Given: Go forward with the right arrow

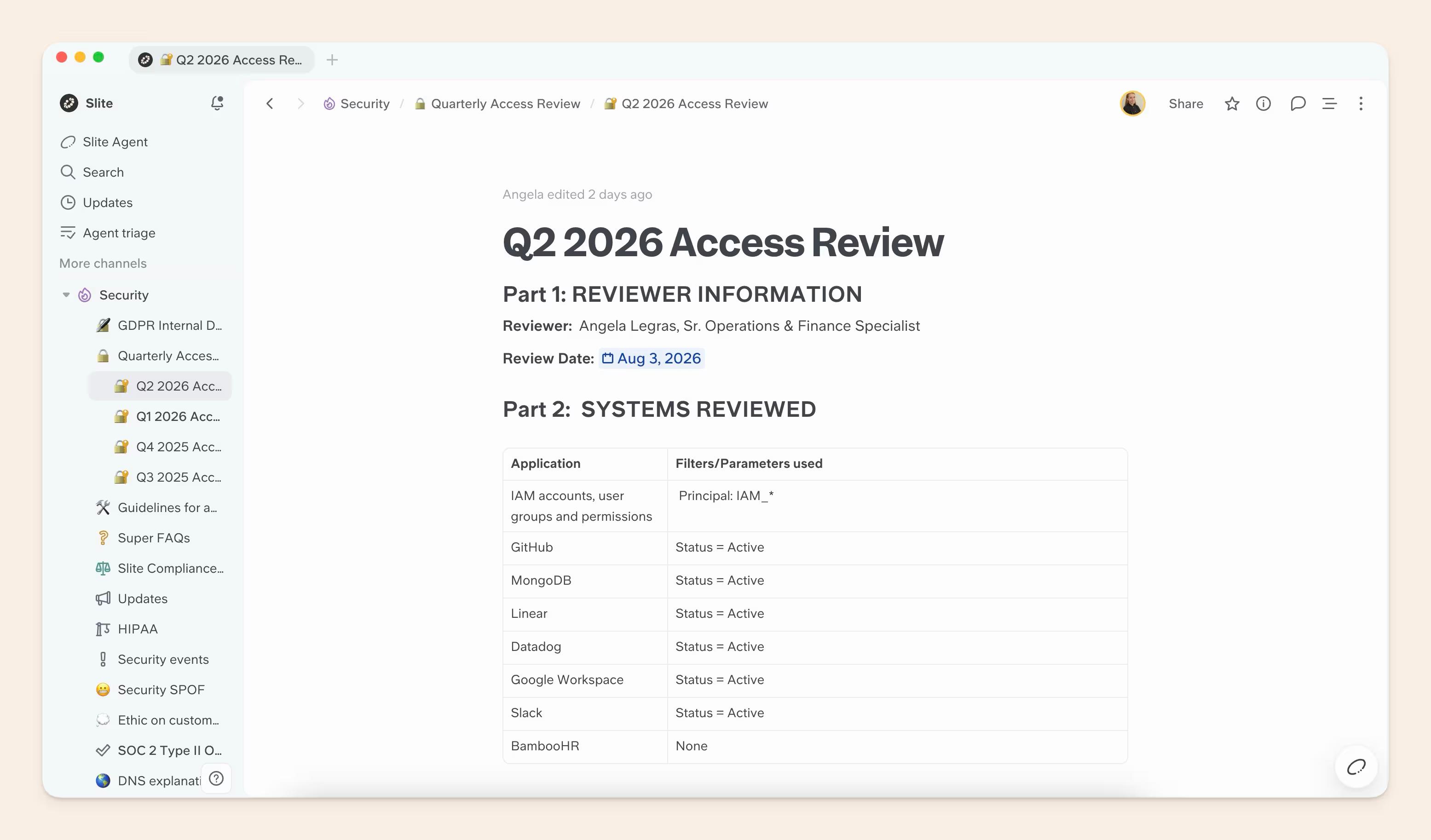Looking at the screenshot, I should (x=301, y=104).
